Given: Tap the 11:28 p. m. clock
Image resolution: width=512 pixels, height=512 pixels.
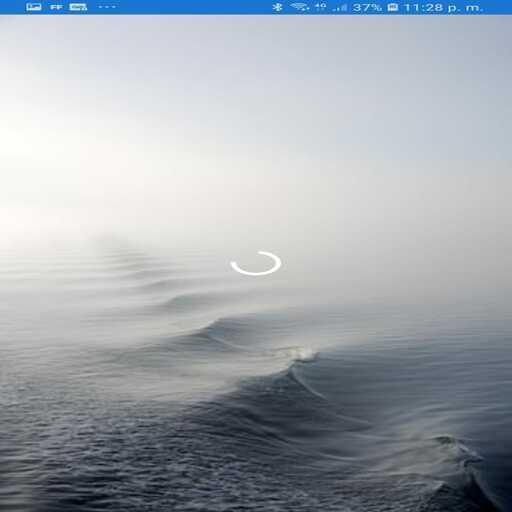Looking at the screenshot, I should tap(443, 7).
